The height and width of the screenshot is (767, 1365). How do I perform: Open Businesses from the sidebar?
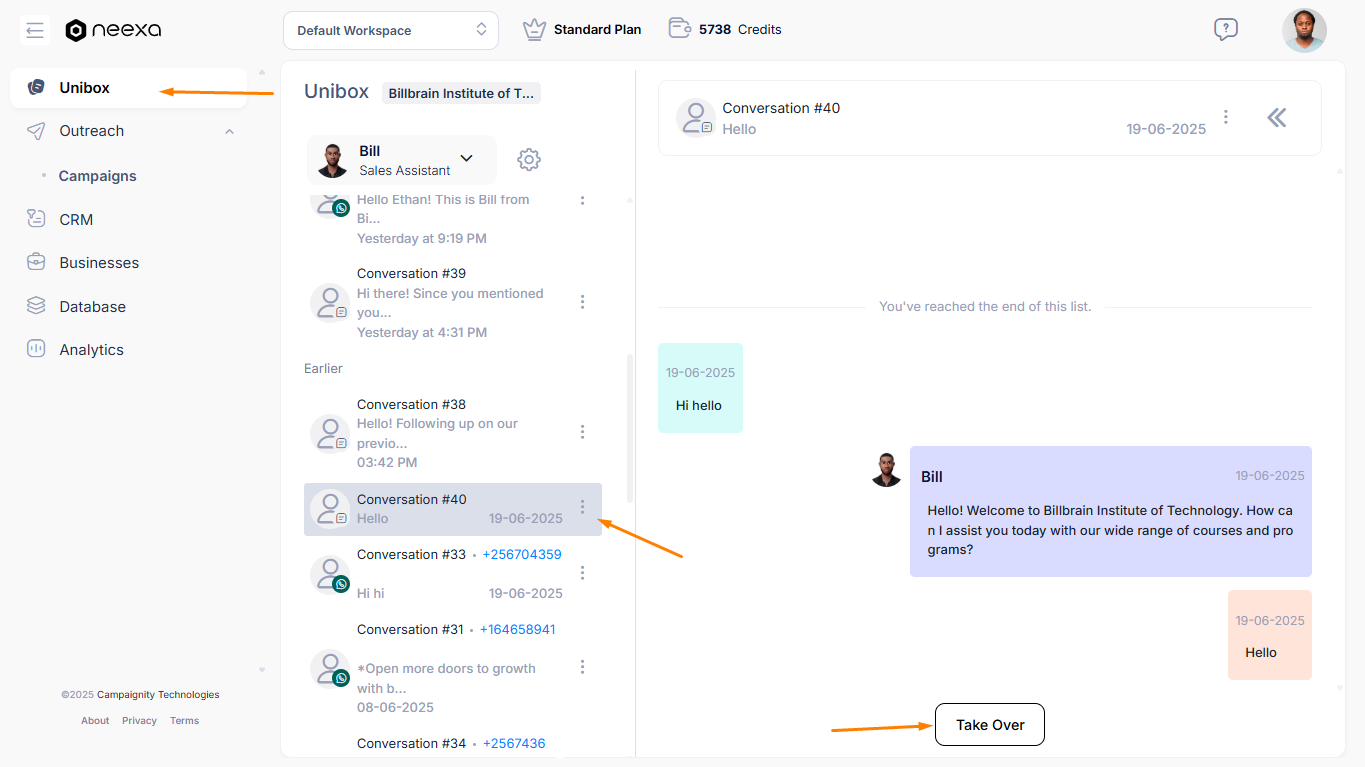point(98,263)
